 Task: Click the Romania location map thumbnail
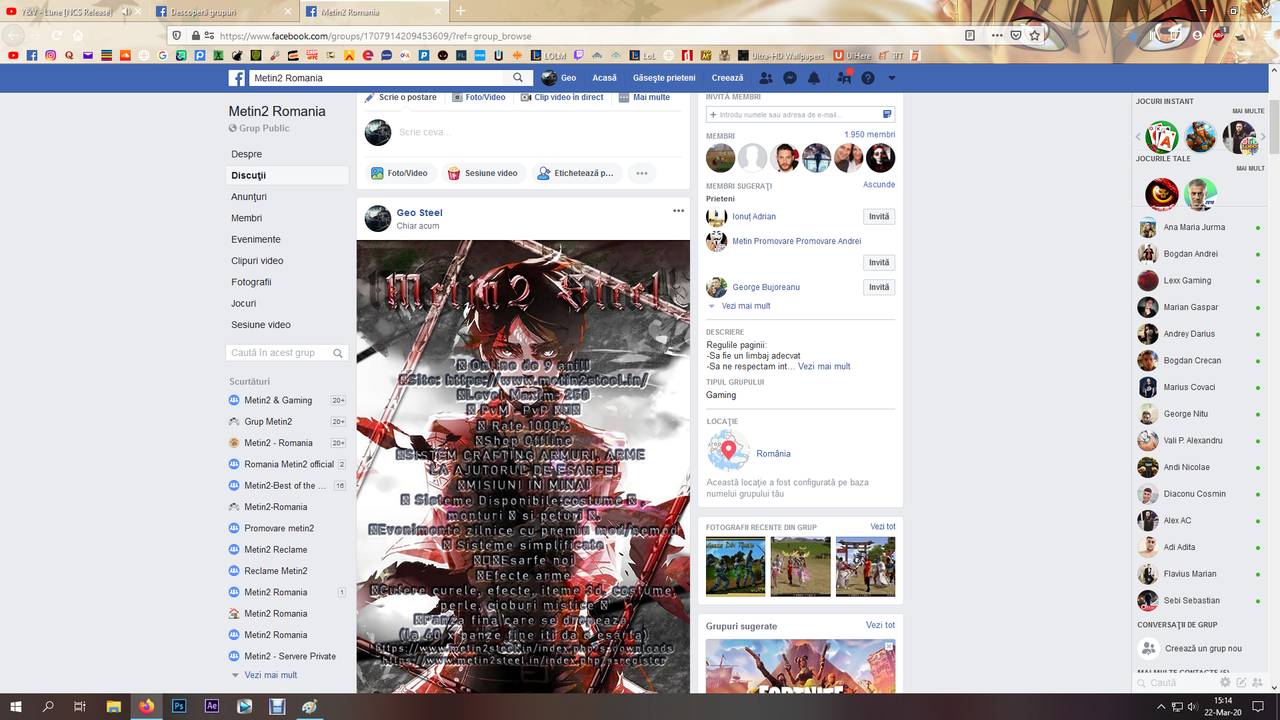click(729, 451)
